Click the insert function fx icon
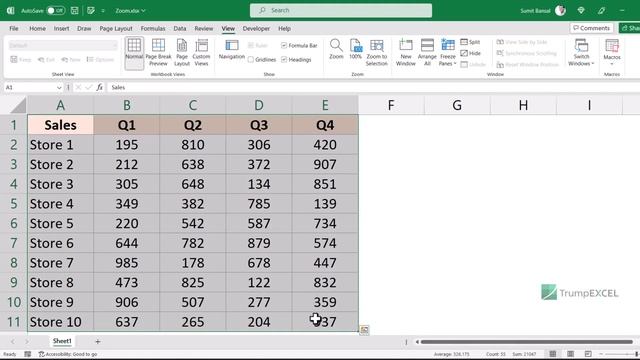The height and width of the screenshot is (360, 640). [100, 87]
